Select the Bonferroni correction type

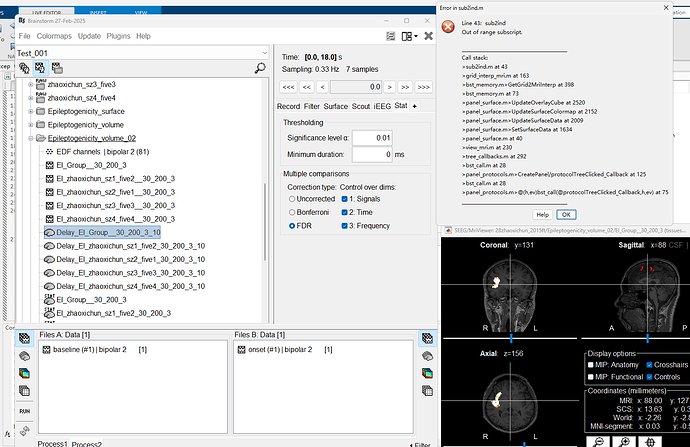292,212
